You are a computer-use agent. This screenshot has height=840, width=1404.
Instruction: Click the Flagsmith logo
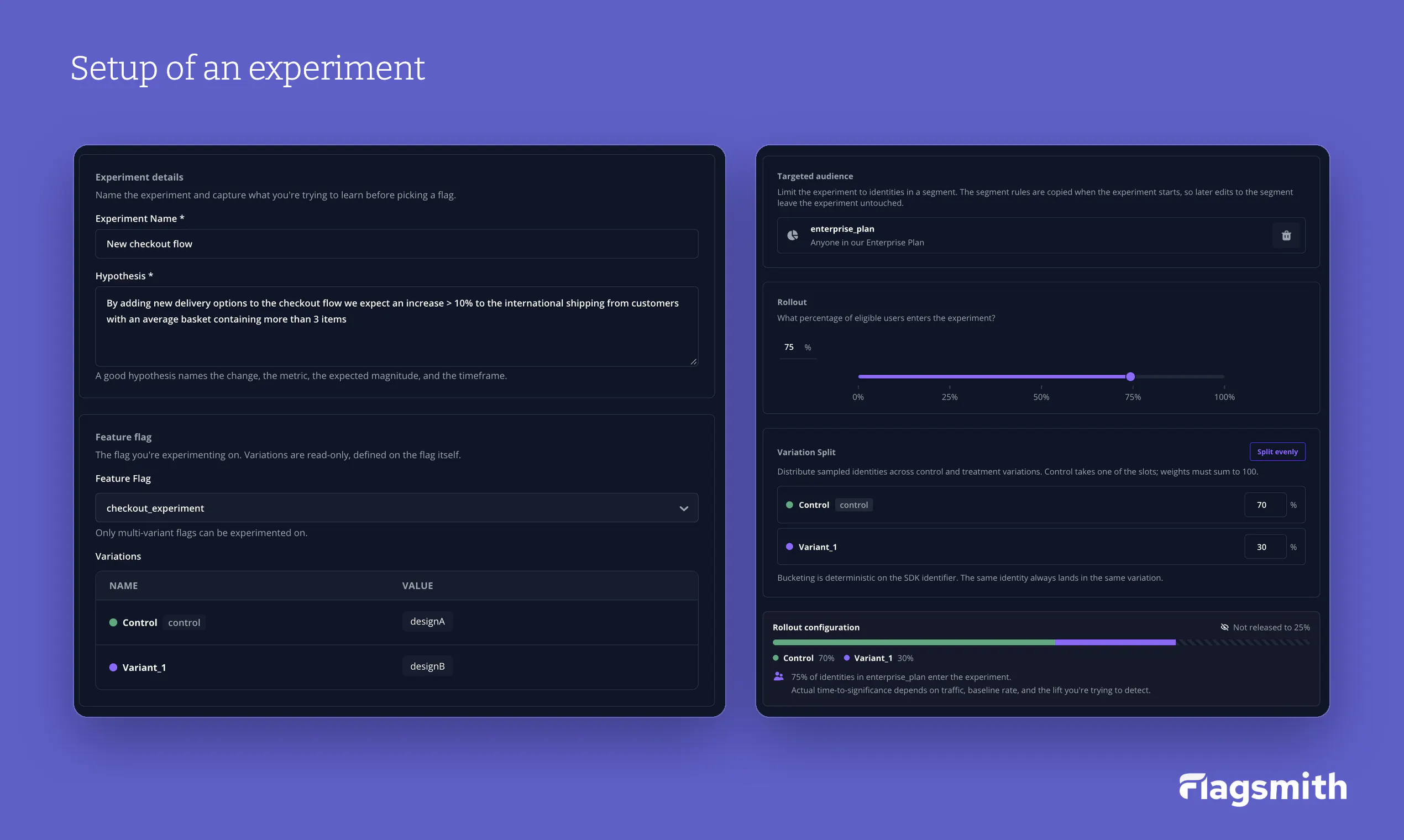pyautogui.click(x=1262, y=788)
